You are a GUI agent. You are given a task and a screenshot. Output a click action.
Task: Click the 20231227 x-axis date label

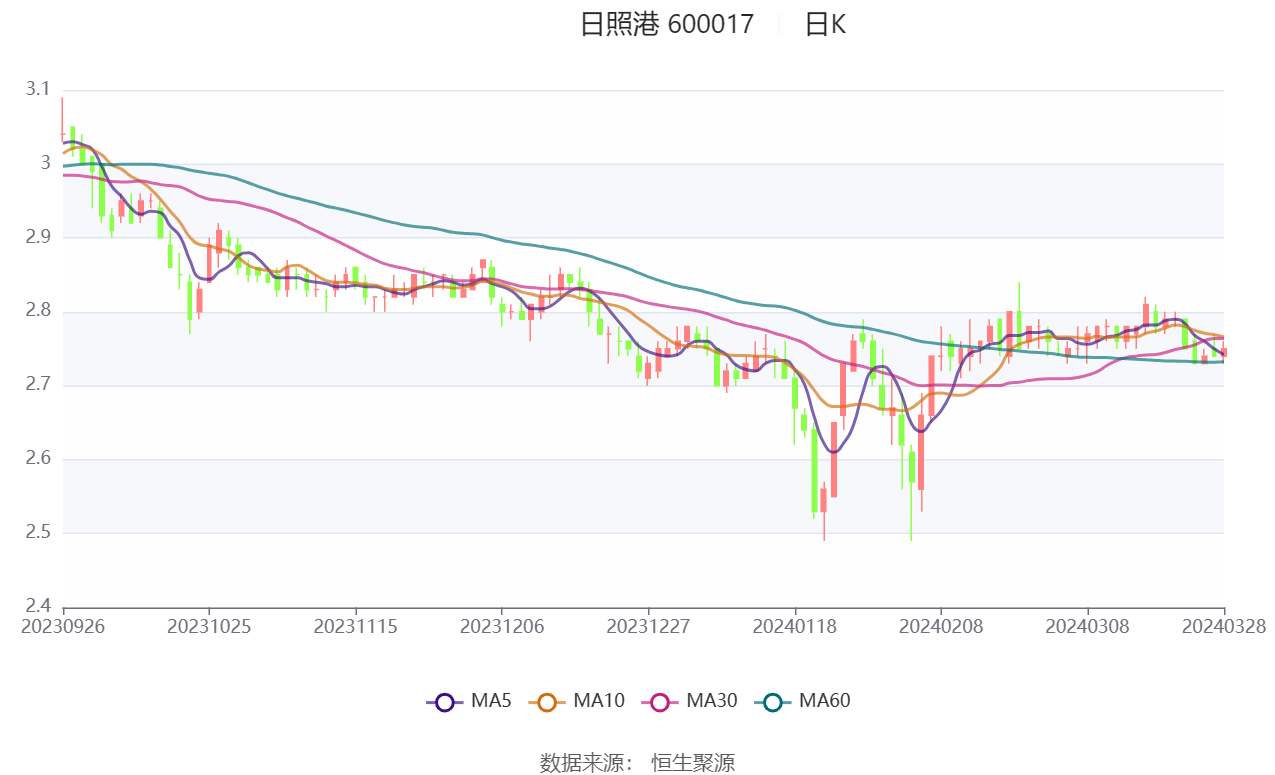pyautogui.click(x=648, y=626)
